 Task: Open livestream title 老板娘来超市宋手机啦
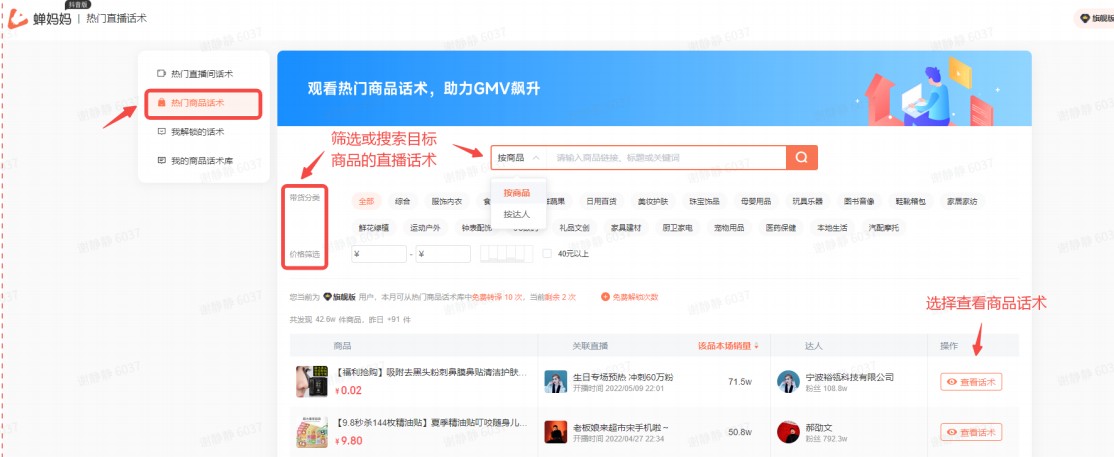[x=621, y=427]
